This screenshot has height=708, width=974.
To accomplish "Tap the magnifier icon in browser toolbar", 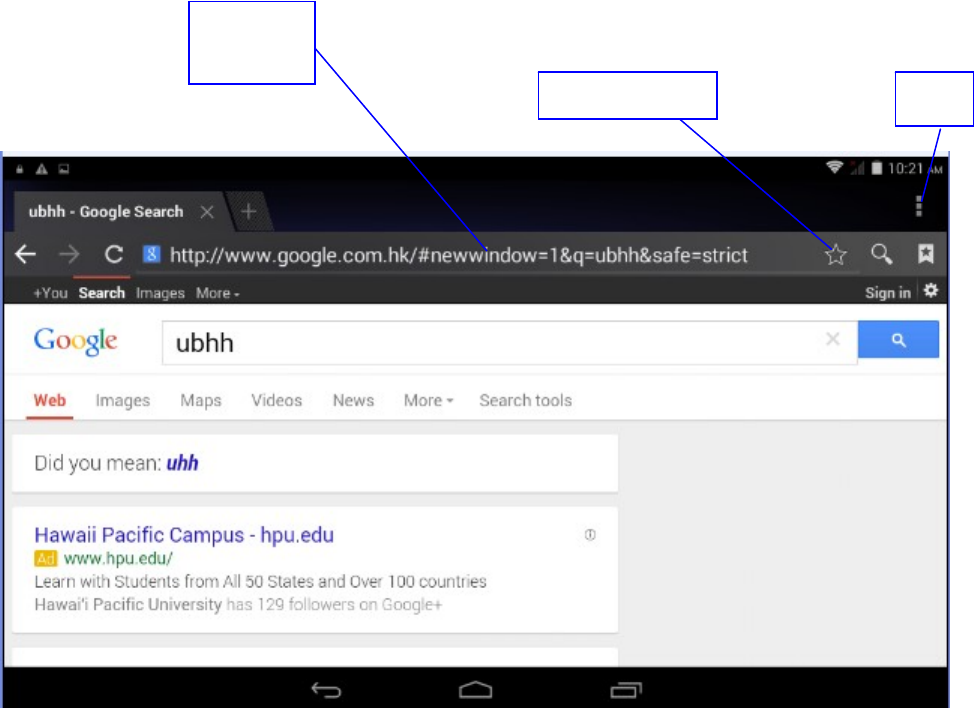I will (881, 254).
